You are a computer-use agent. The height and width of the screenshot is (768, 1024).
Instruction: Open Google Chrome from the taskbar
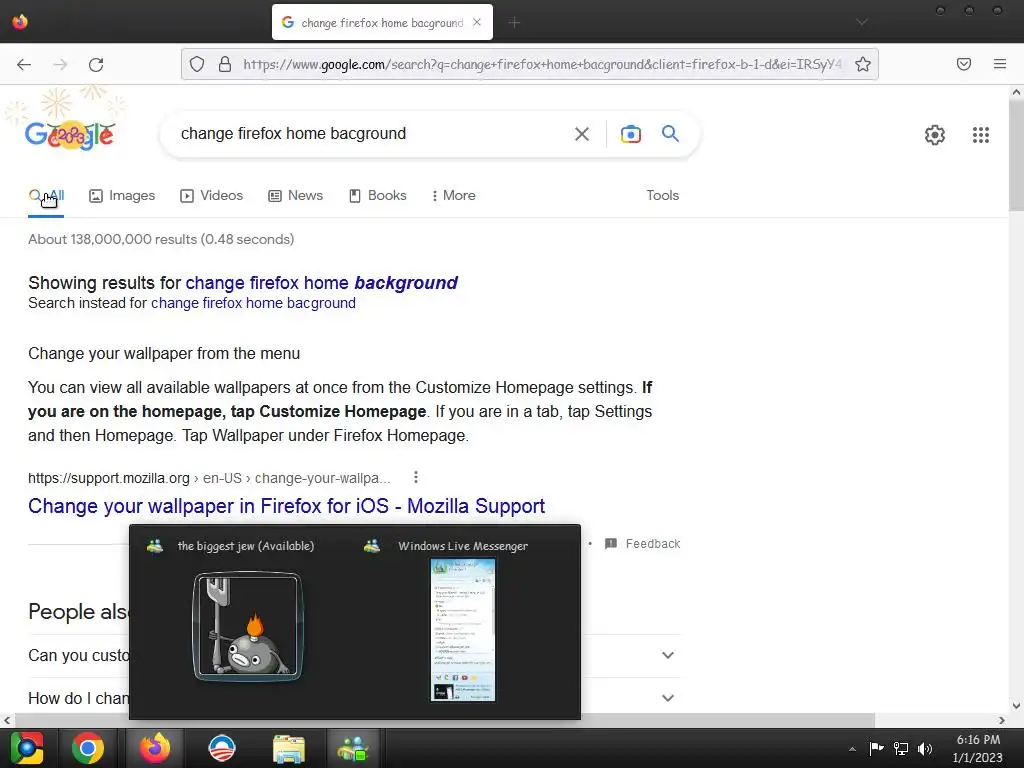[x=88, y=748]
